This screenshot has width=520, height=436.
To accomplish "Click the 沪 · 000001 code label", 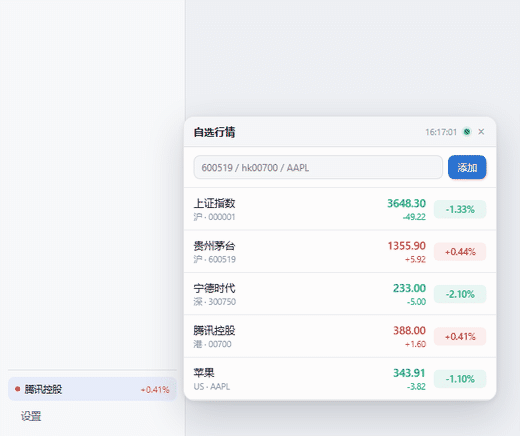I will (214, 217).
